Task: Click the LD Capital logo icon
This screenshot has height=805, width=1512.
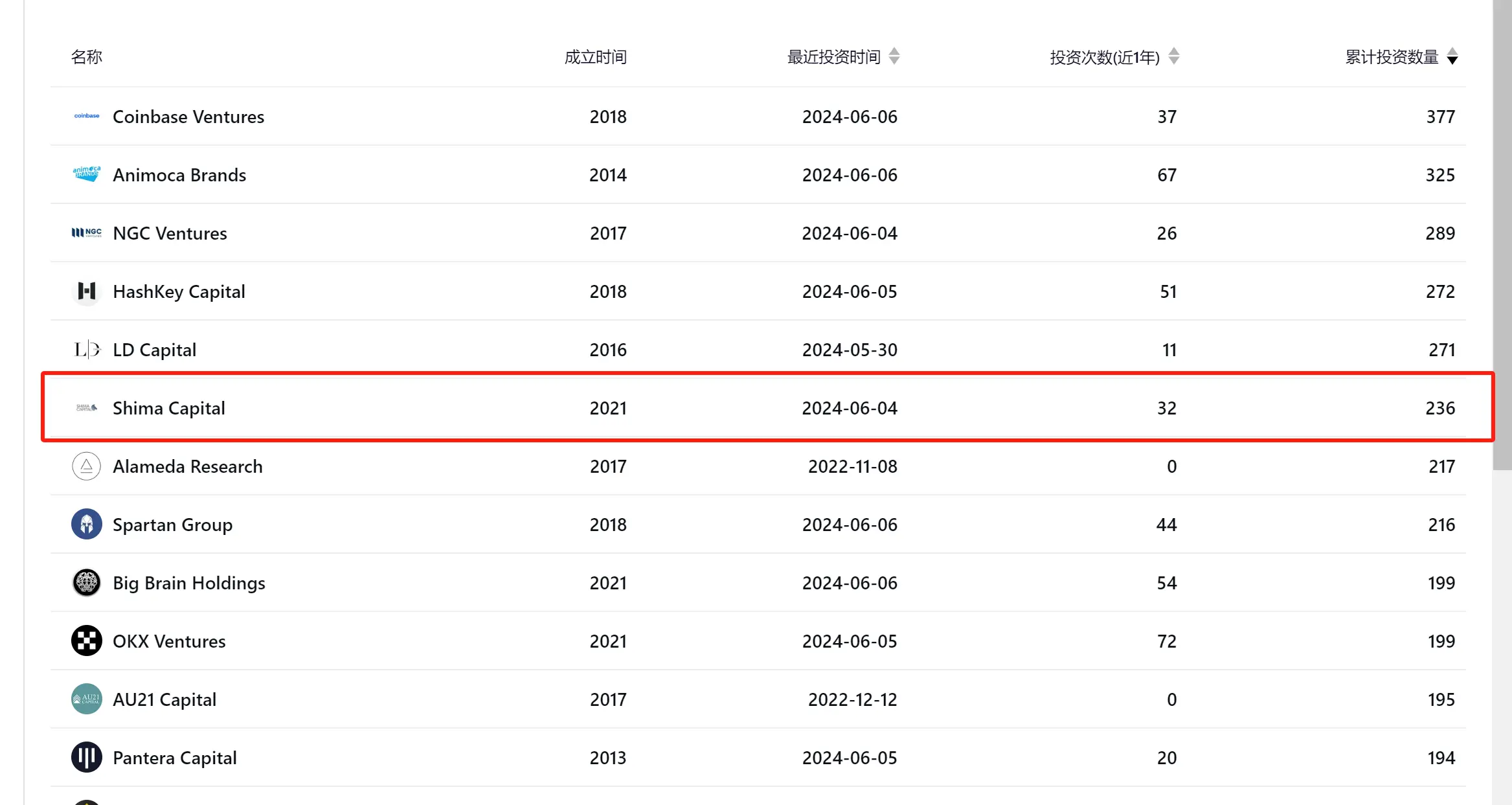Action: (86, 350)
